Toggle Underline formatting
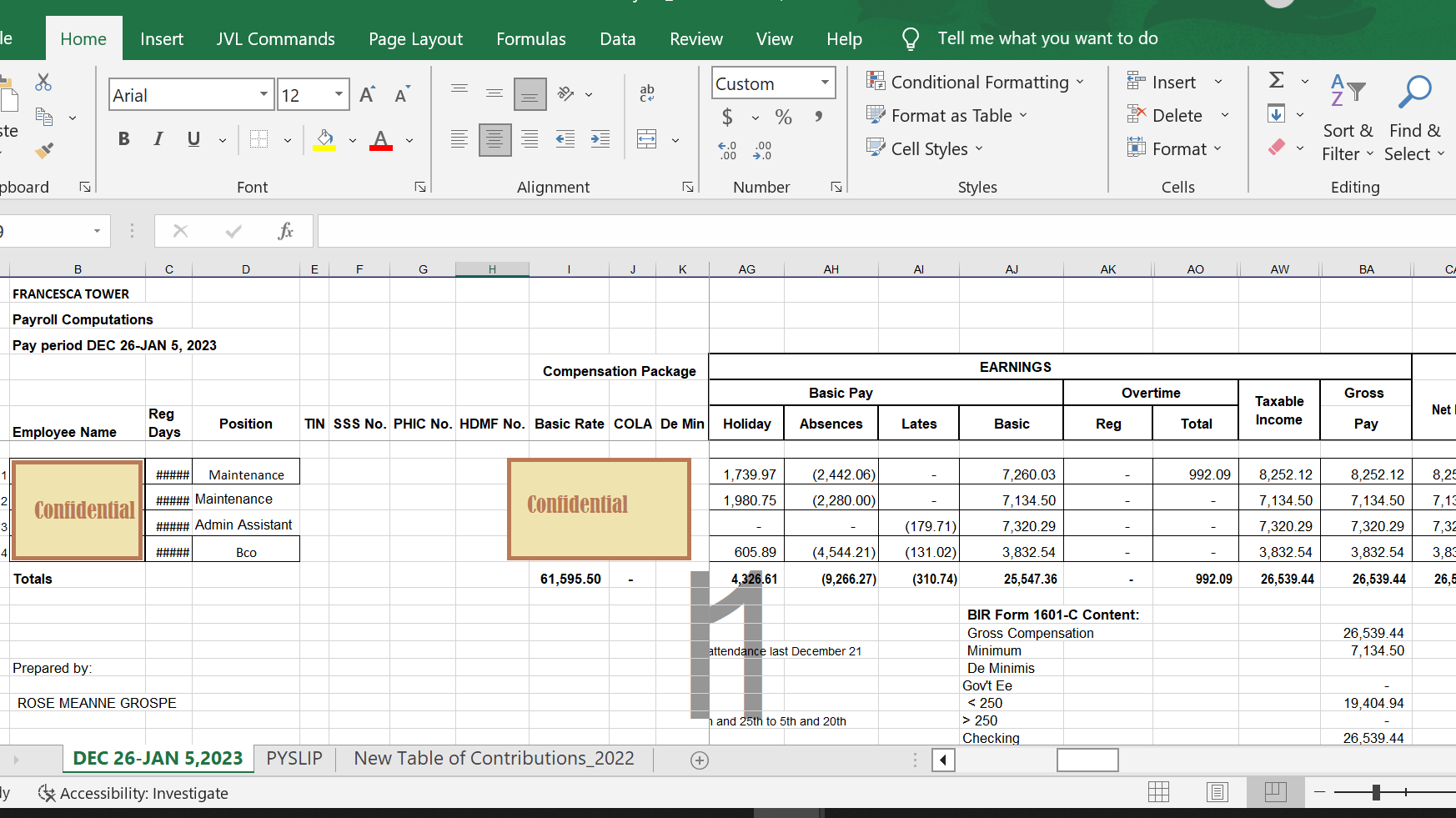Viewport: 1456px width, 818px height. point(193,139)
